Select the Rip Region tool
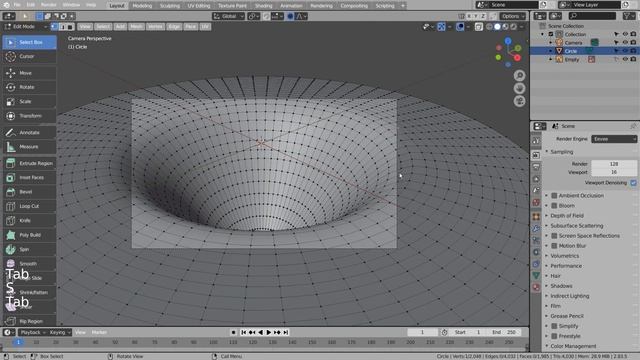The width and height of the screenshot is (640, 360). click(29, 321)
